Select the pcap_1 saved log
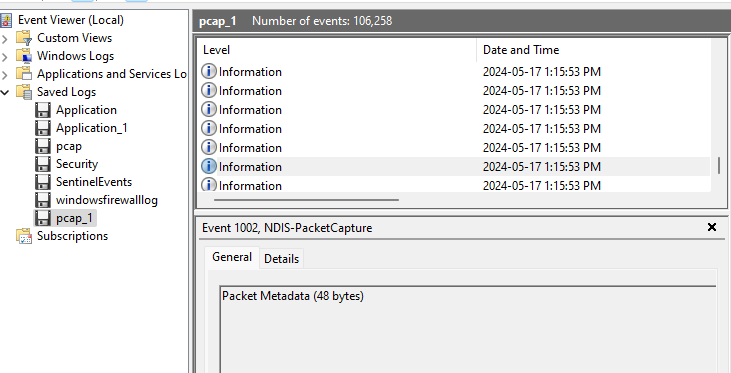 tap(75, 218)
